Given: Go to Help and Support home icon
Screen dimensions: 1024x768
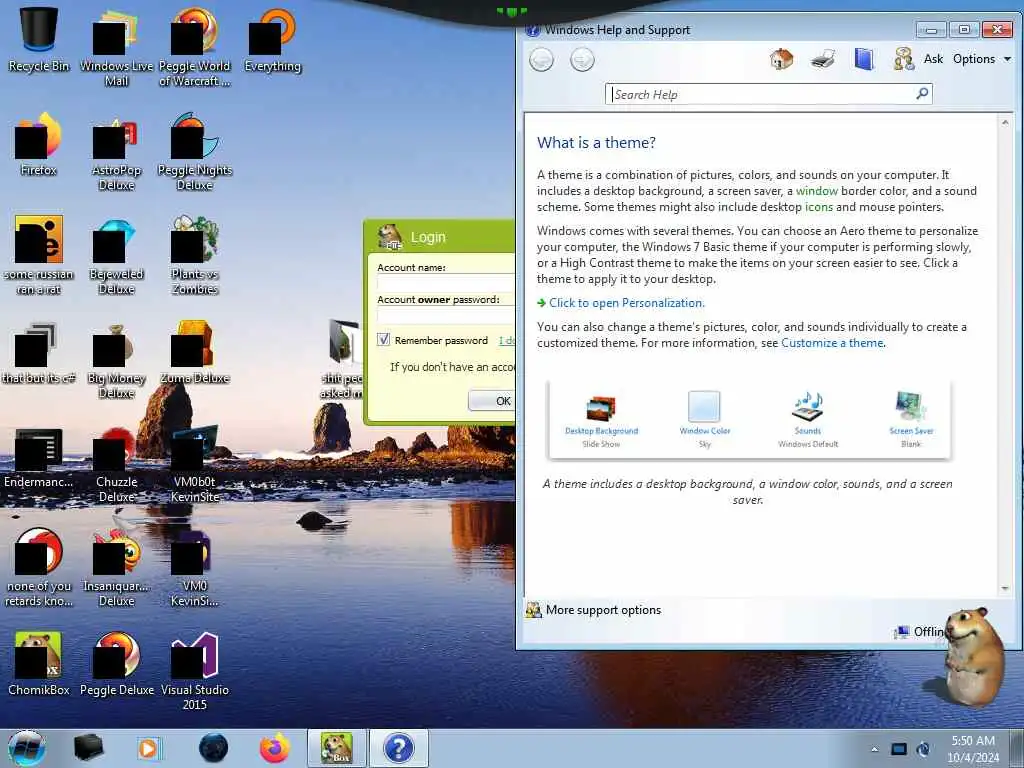Looking at the screenshot, I should coord(781,59).
